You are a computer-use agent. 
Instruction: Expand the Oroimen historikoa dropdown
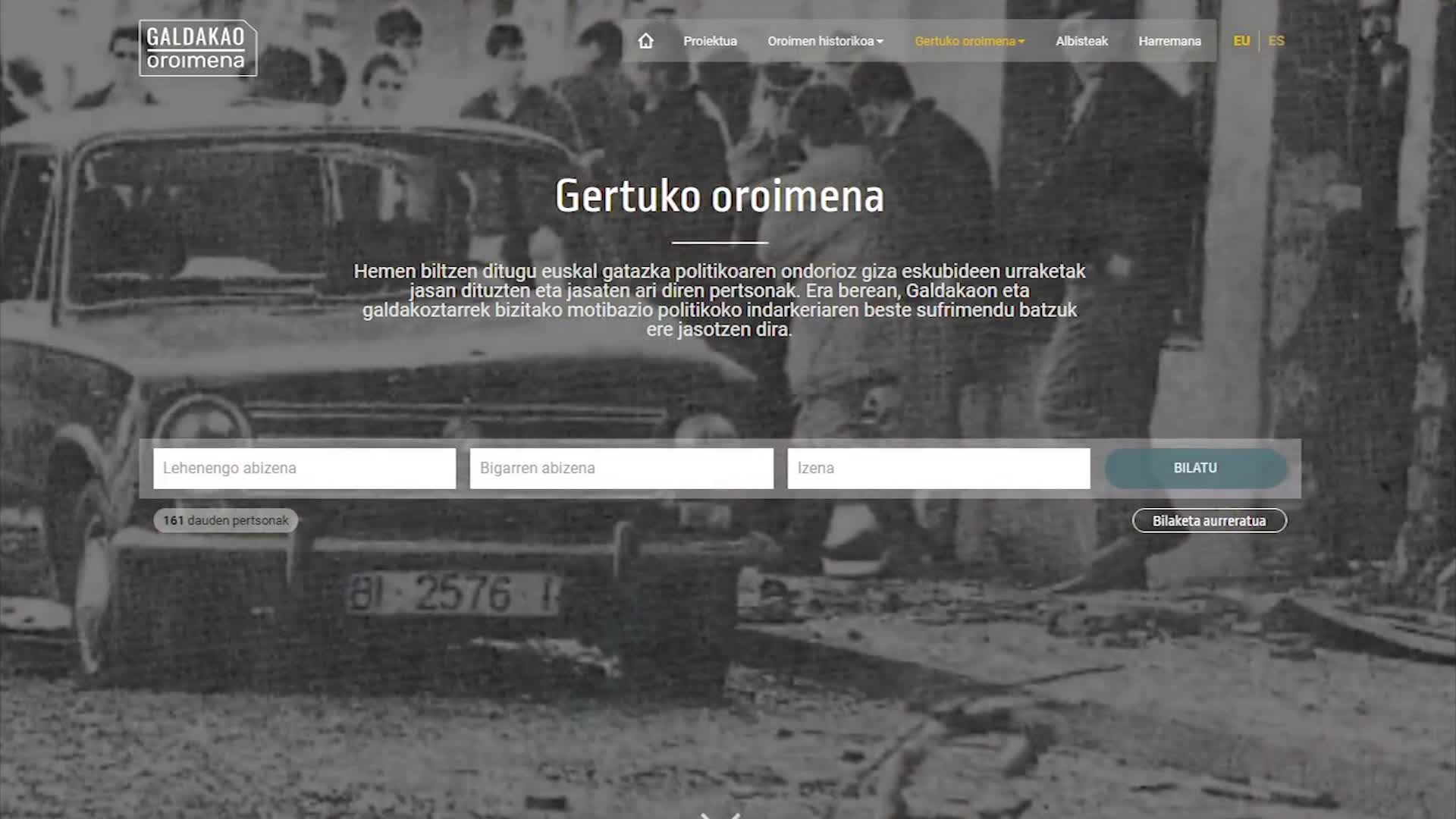[x=825, y=41]
